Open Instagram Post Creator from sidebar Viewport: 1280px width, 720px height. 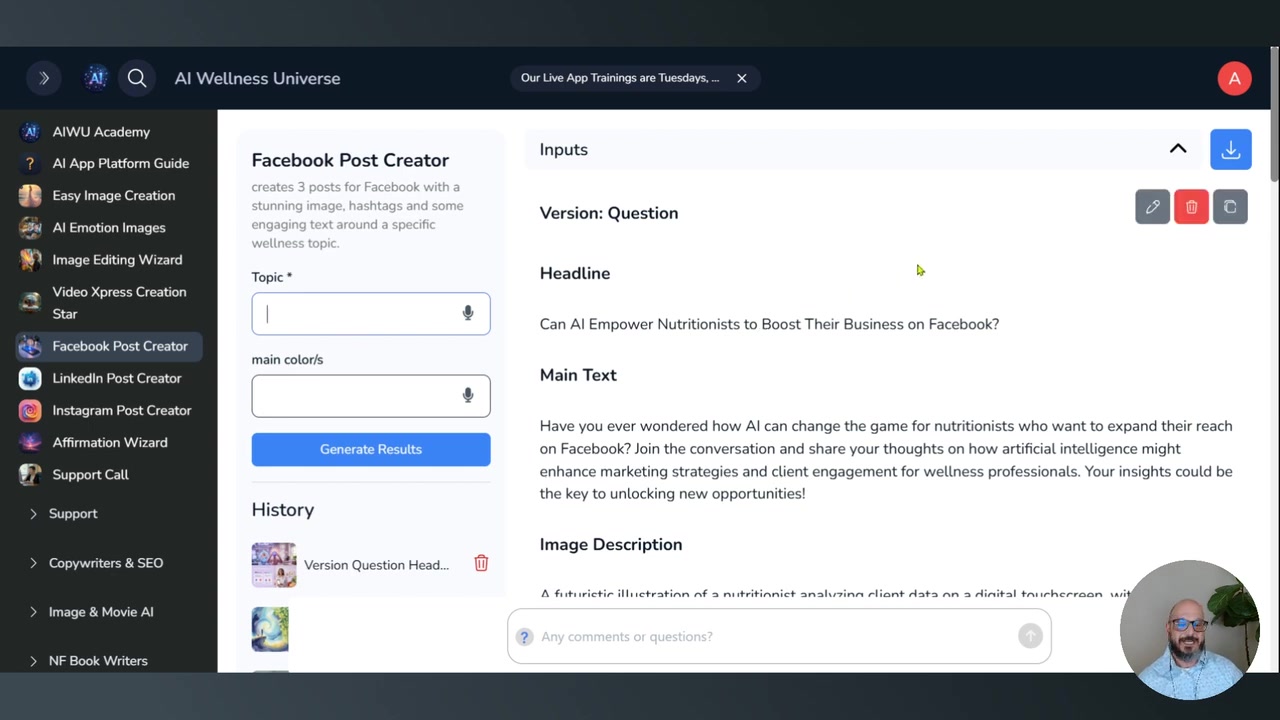pyautogui.click(x=121, y=410)
